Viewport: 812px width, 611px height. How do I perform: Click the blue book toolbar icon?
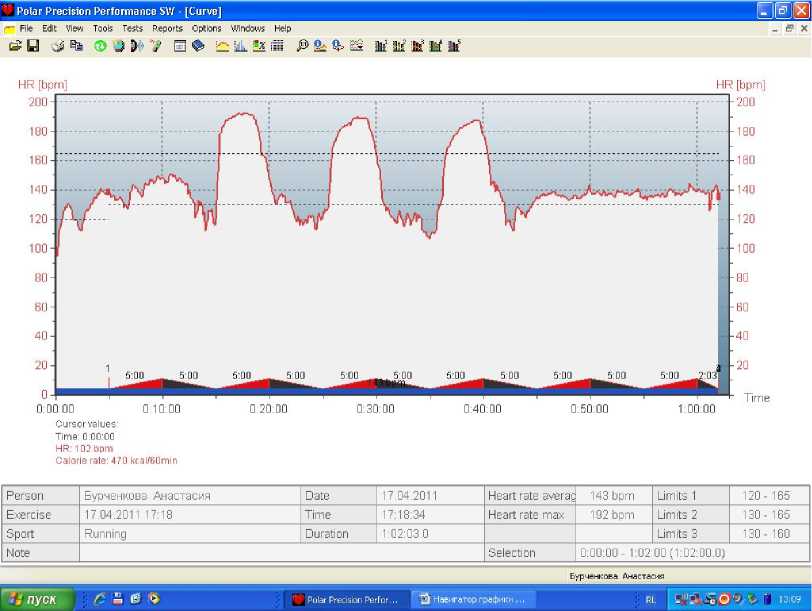198,46
